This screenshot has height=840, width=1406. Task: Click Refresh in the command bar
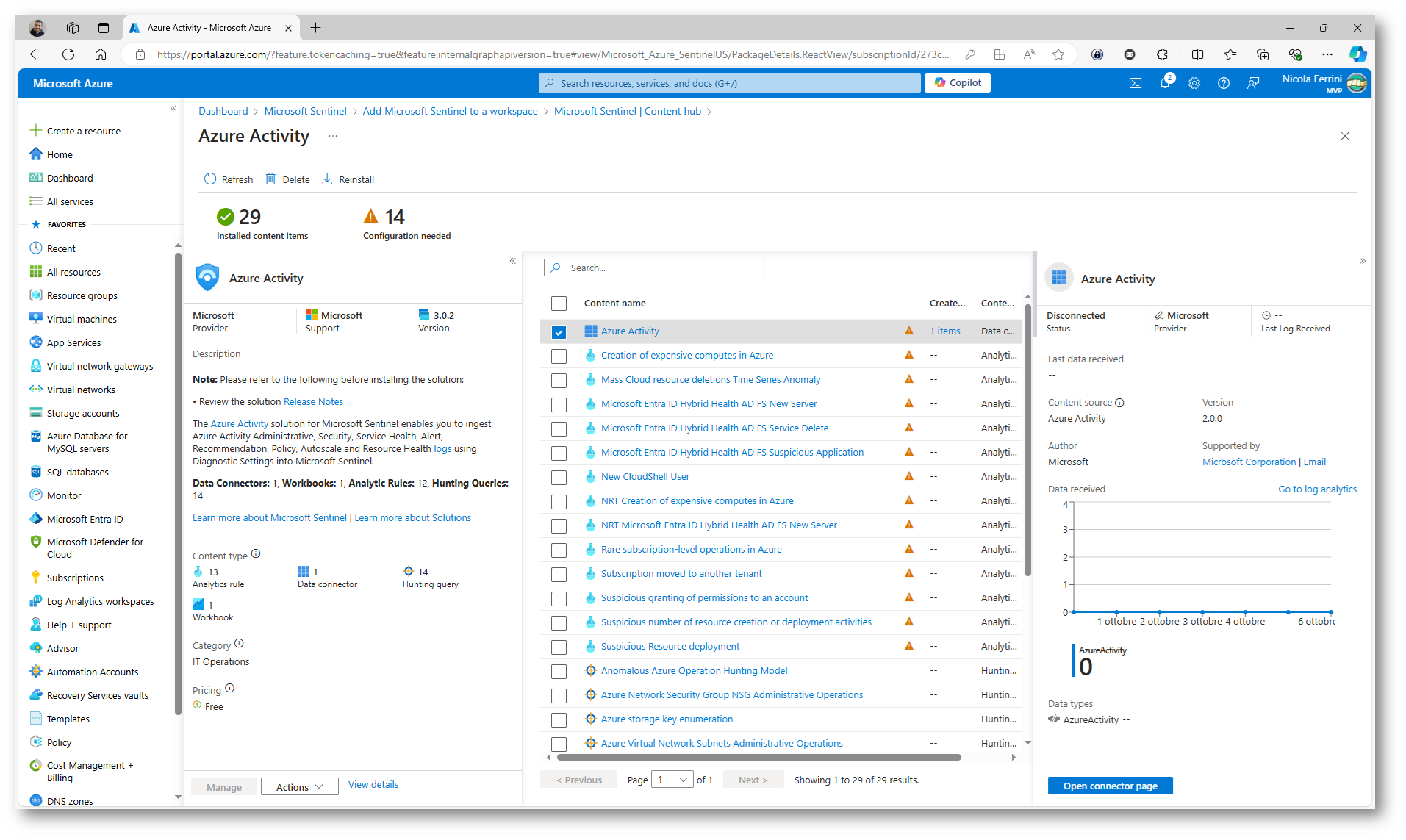coord(228,179)
